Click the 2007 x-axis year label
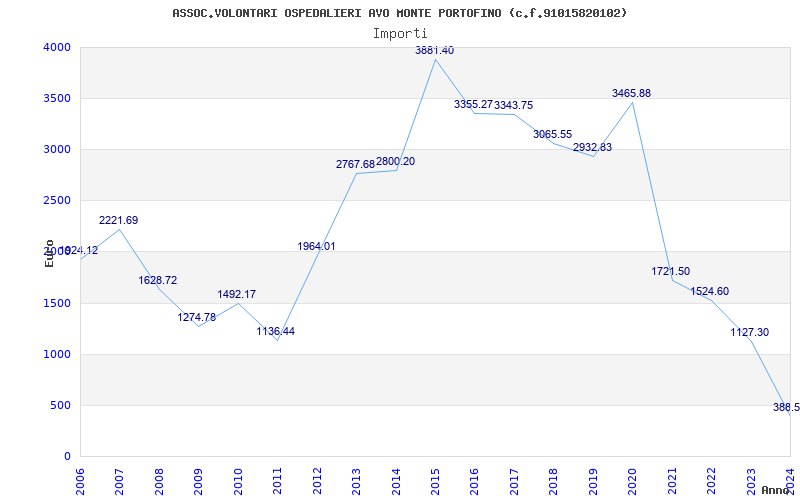Image resolution: width=800 pixels, height=500 pixels. point(119,481)
